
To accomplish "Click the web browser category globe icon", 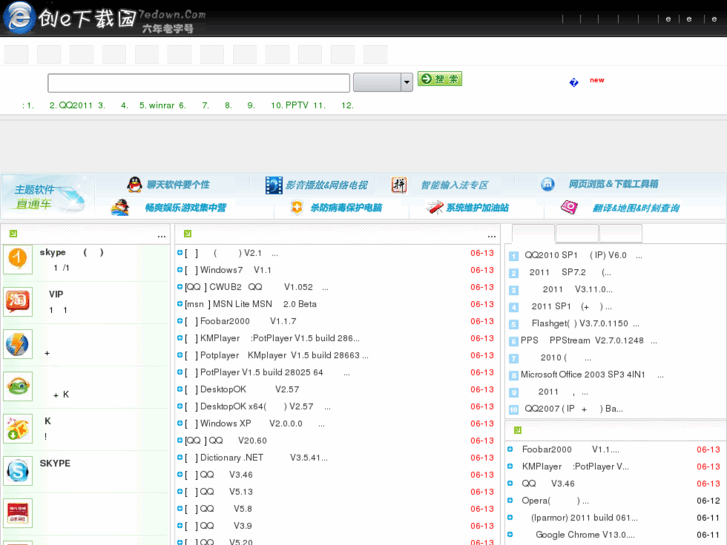I will pyautogui.click(x=548, y=184).
